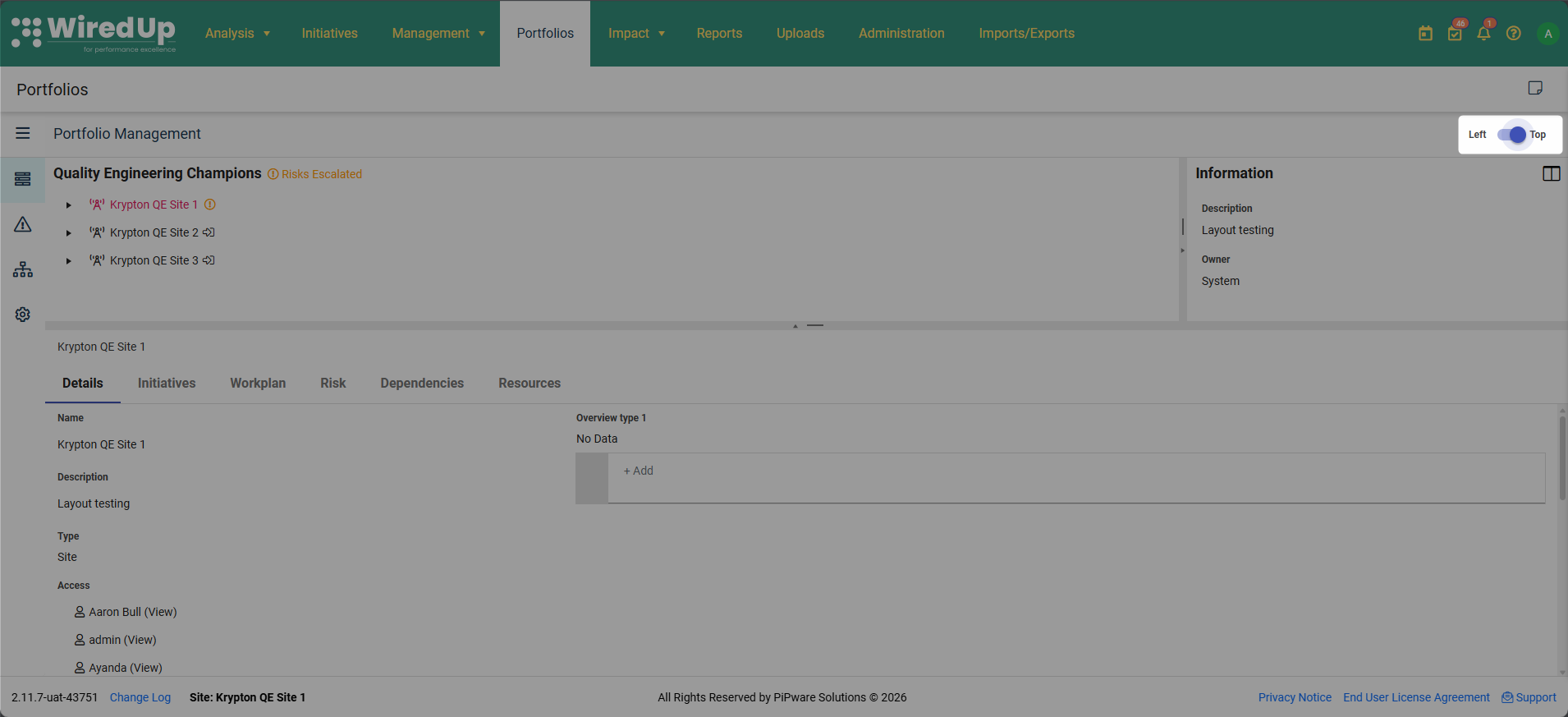
Task: Open the Reports menu item
Action: pyautogui.click(x=719, y=34)
